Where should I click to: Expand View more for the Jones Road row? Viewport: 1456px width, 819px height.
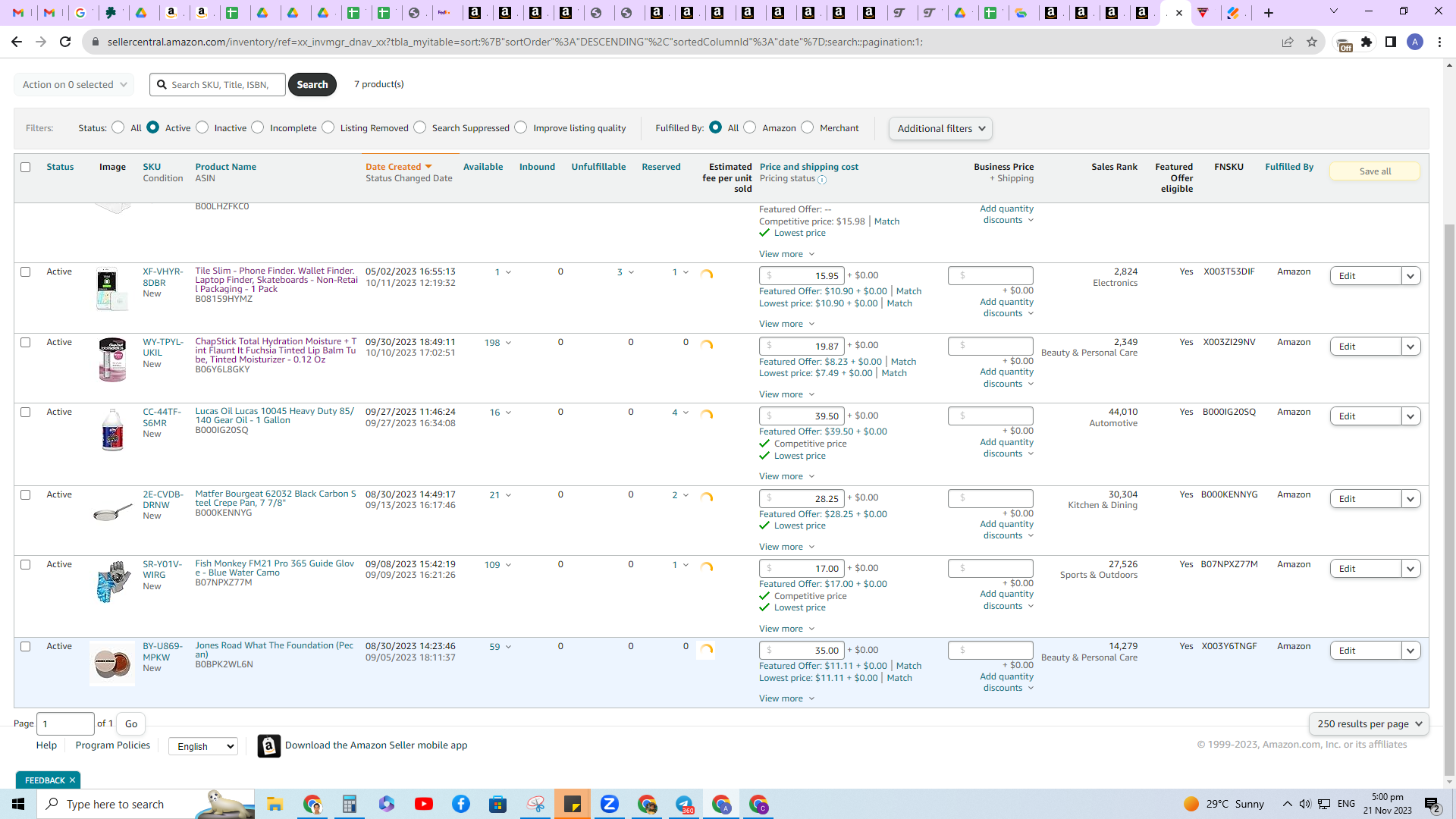pos(786,698)
